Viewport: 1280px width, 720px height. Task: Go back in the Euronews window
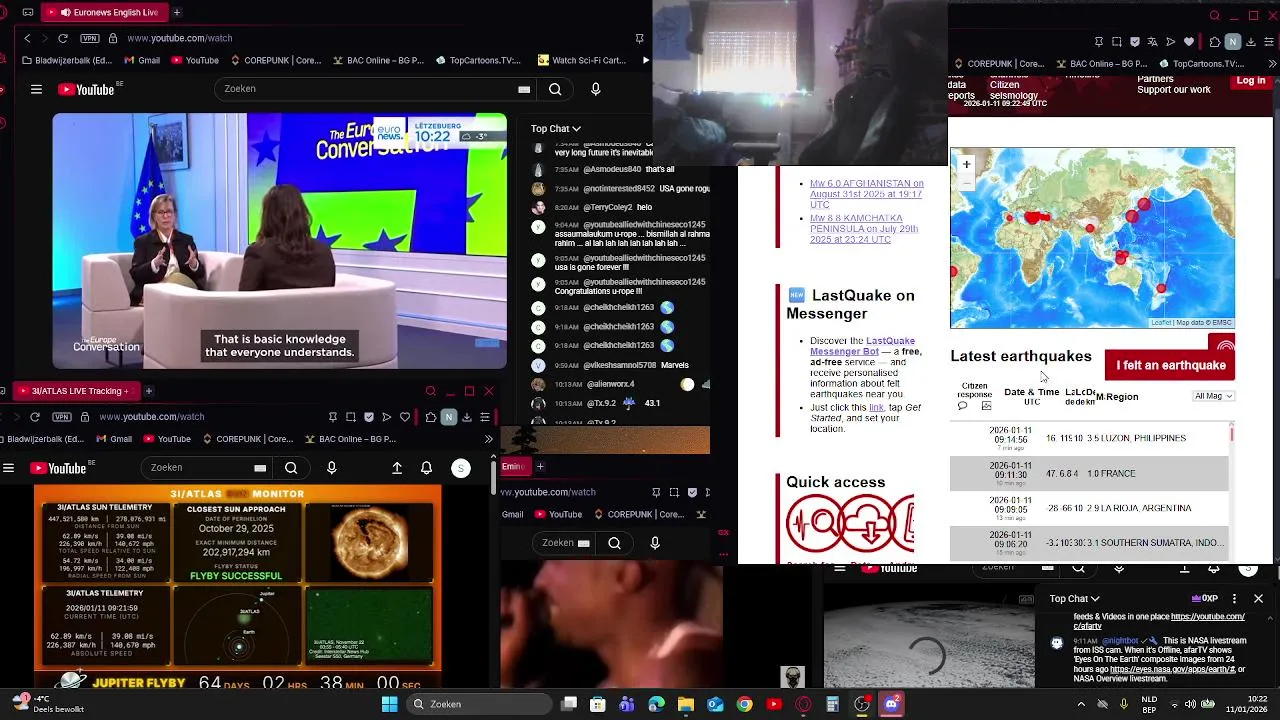point(27,38)
